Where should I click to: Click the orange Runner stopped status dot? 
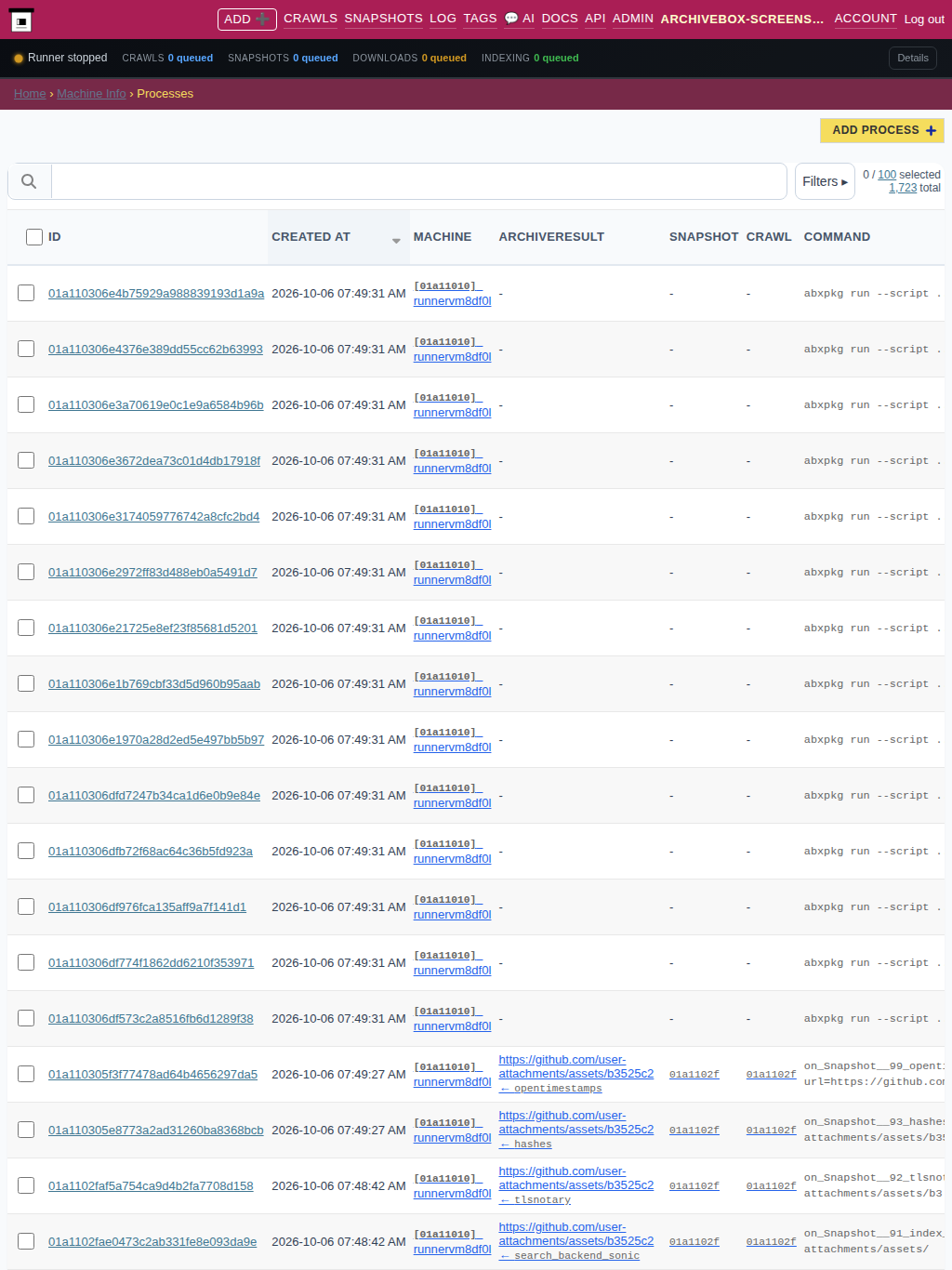pos(18,58)
